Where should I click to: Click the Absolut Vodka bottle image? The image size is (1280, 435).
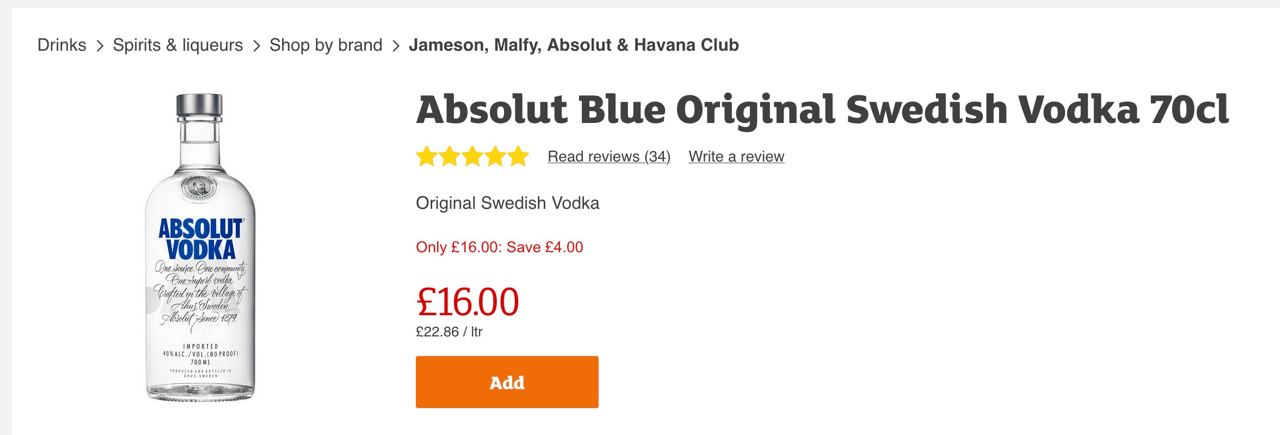coord(199,248)
